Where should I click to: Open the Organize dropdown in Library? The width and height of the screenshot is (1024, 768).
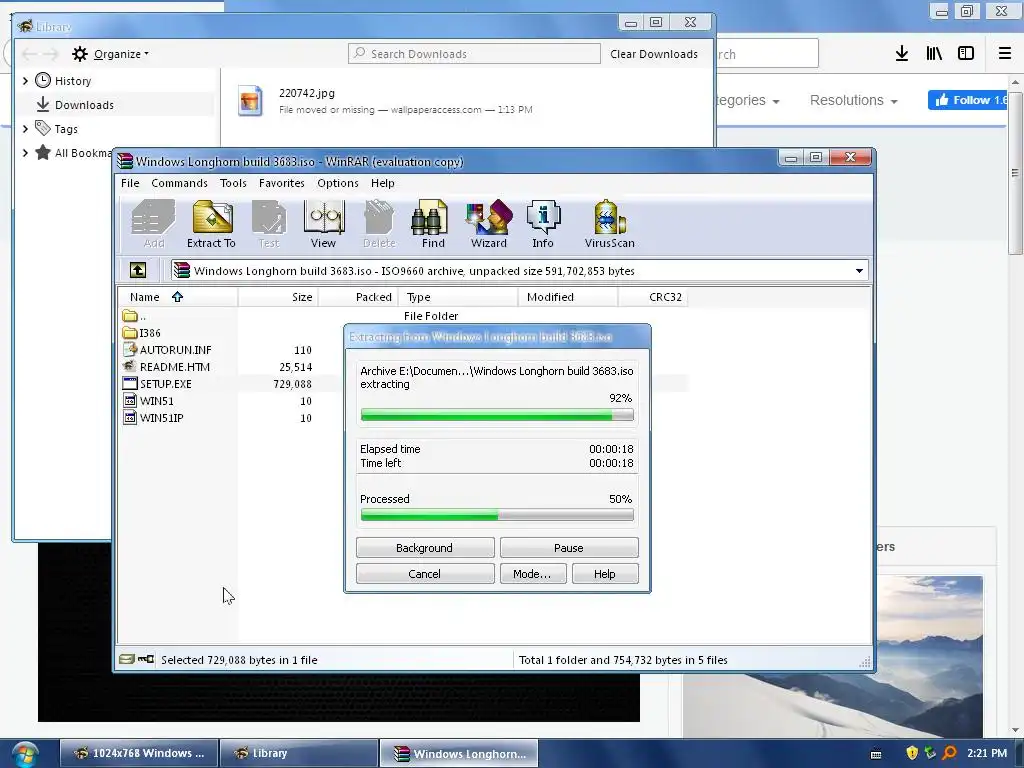[x=121, y=54]
